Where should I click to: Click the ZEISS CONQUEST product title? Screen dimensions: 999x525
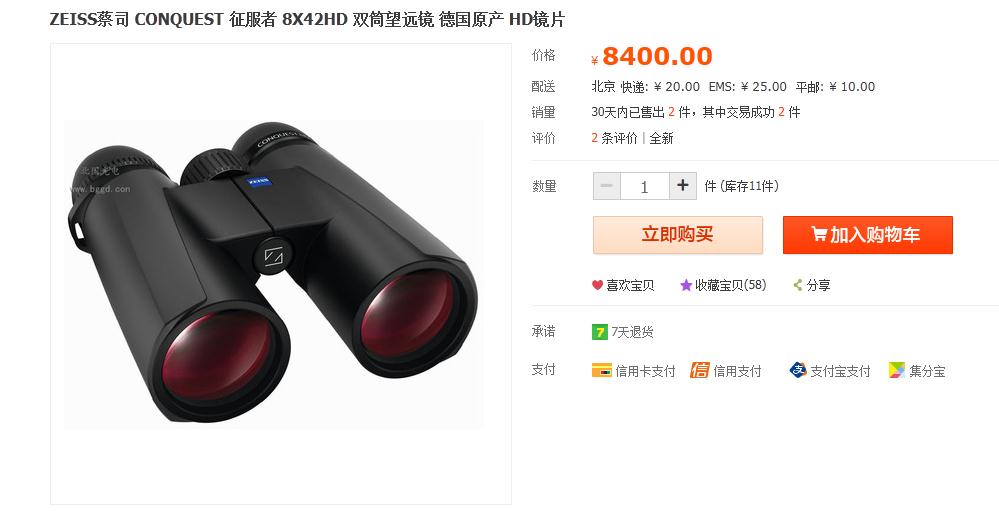(x=307, y=20)
